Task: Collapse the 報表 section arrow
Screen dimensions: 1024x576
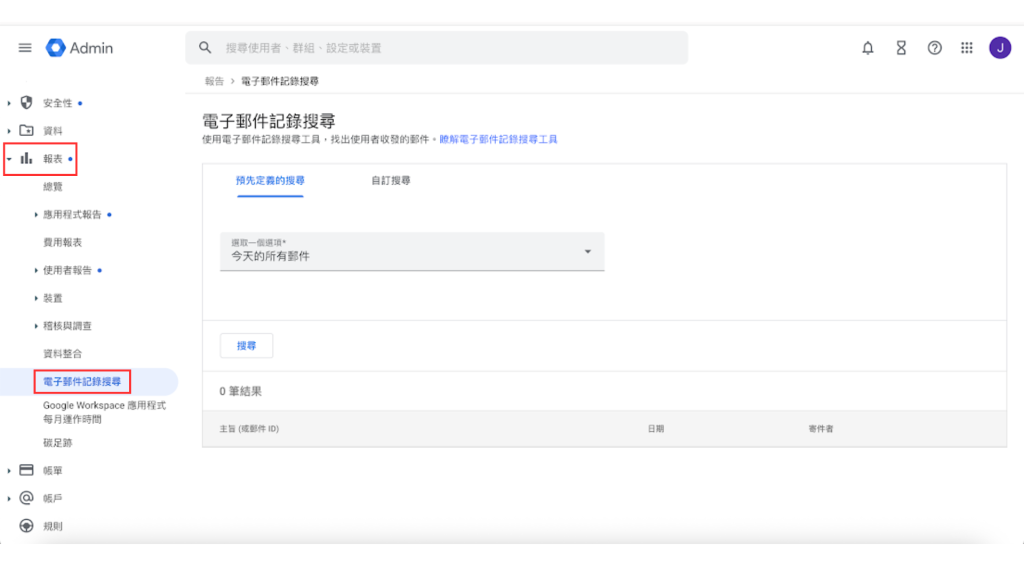Action: pyautogui.click(x=9, y=159)
